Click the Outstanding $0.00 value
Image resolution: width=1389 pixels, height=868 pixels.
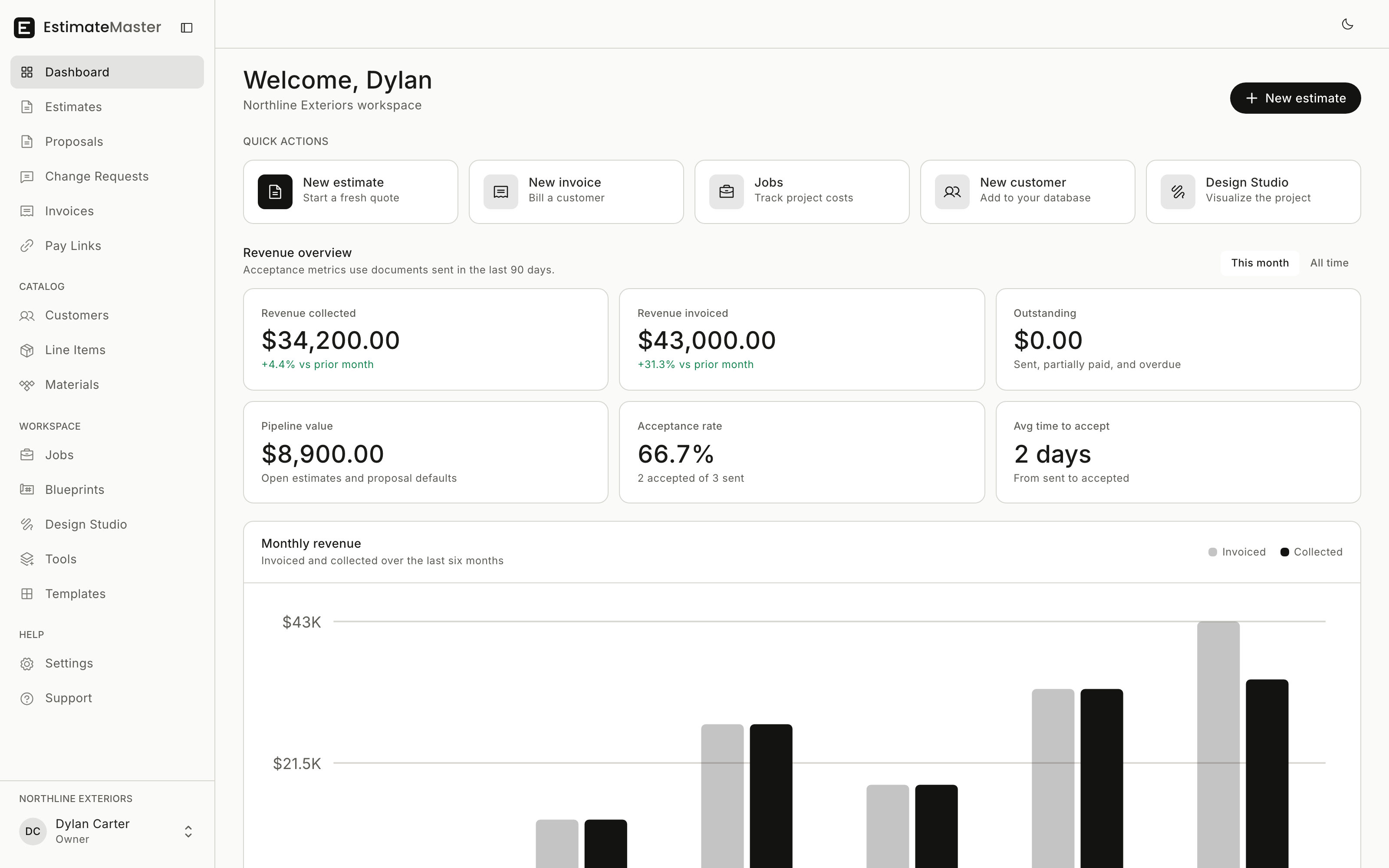pos(1048,340)
